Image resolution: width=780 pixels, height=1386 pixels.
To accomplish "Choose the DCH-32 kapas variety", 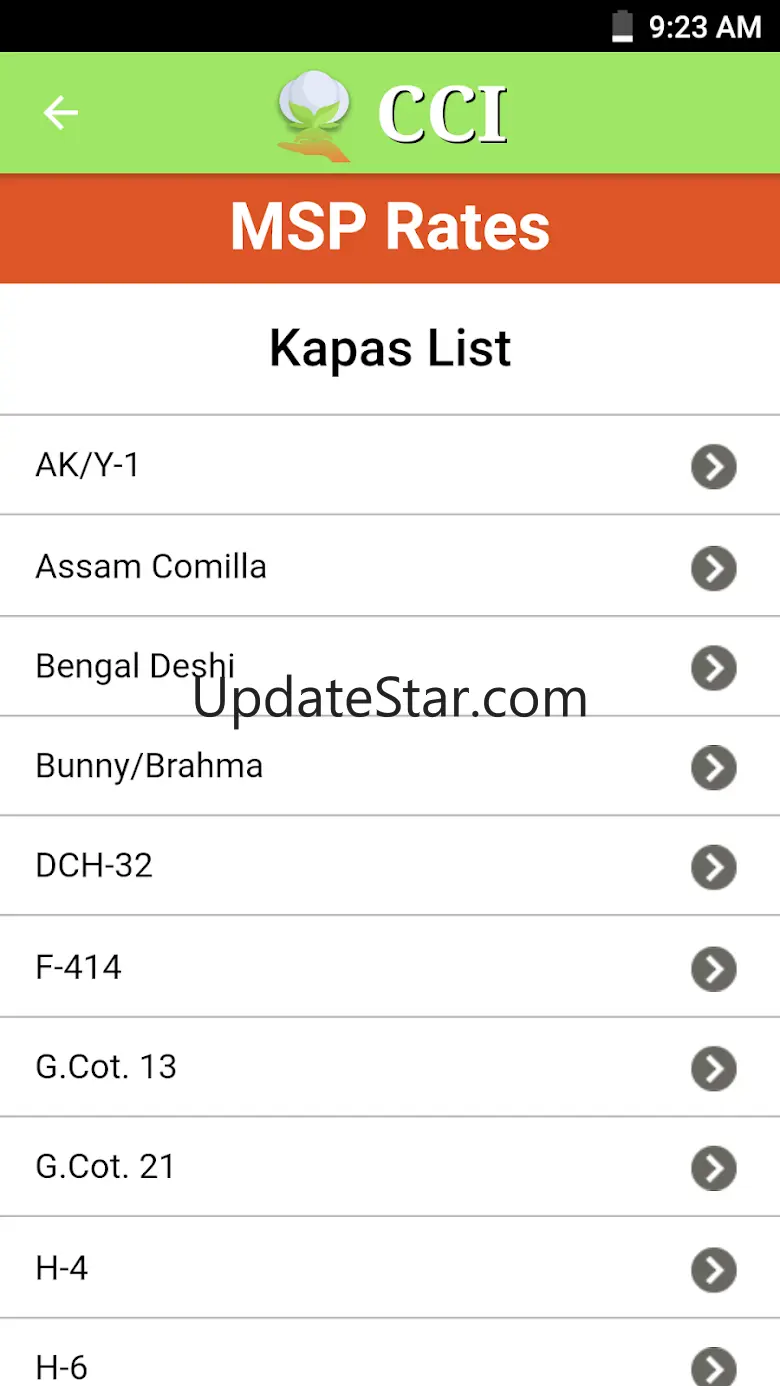I will click(390, 866).
